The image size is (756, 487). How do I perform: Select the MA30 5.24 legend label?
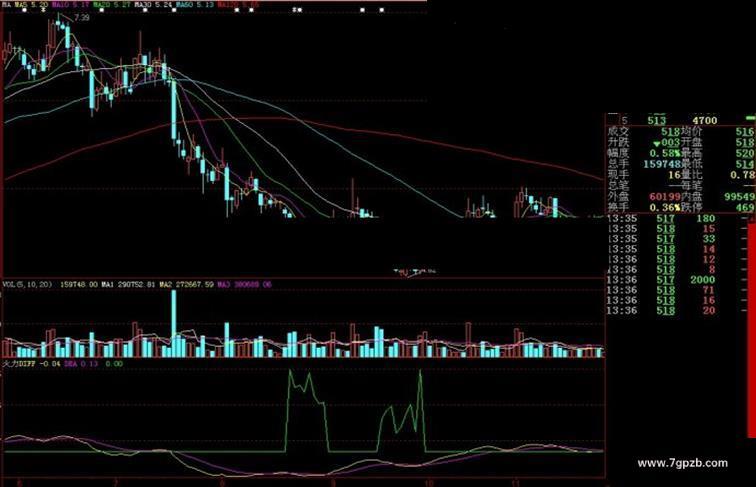[x=153, y=4]
